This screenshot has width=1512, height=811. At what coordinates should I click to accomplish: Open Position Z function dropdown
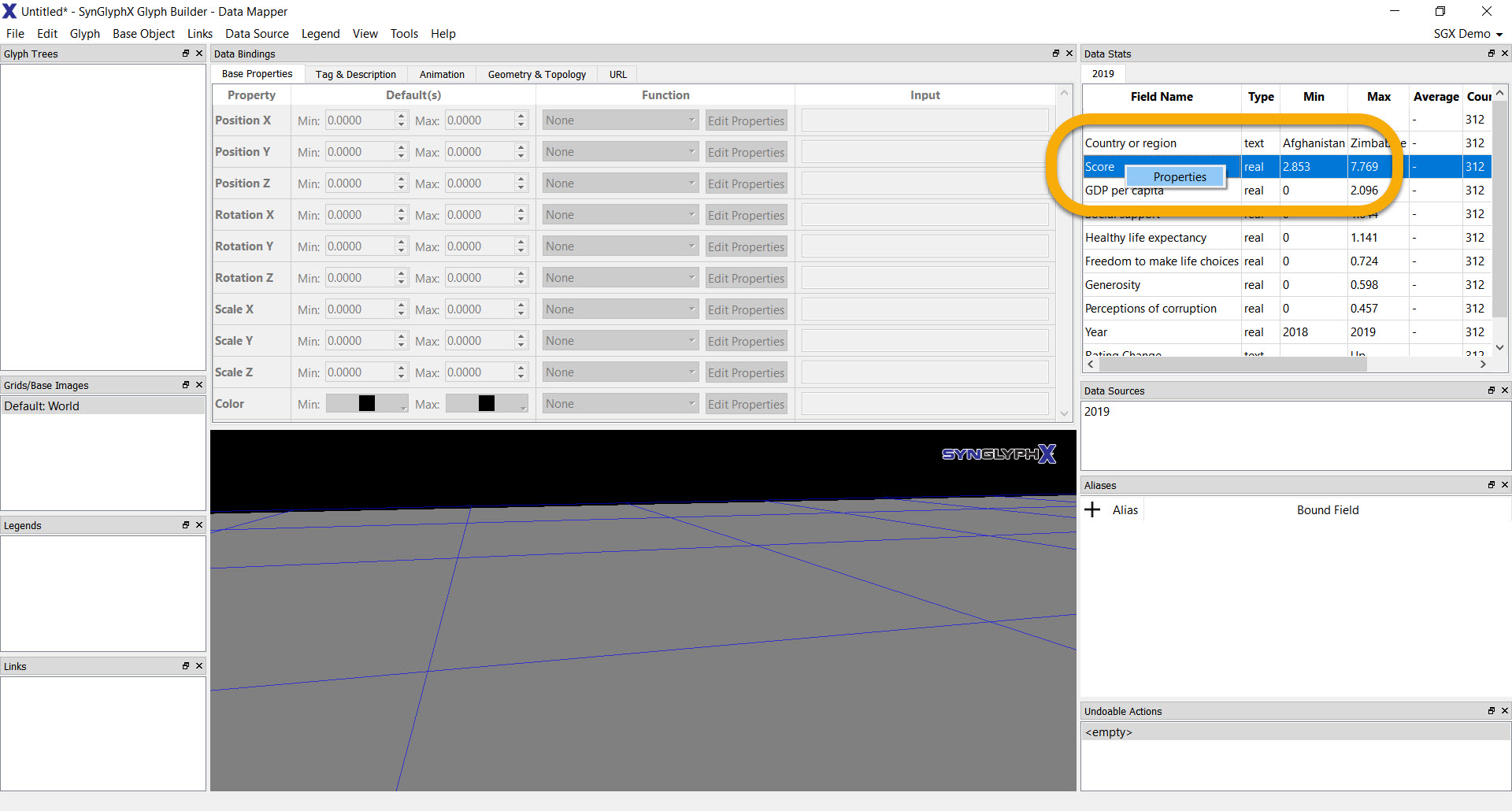point(621,183)
